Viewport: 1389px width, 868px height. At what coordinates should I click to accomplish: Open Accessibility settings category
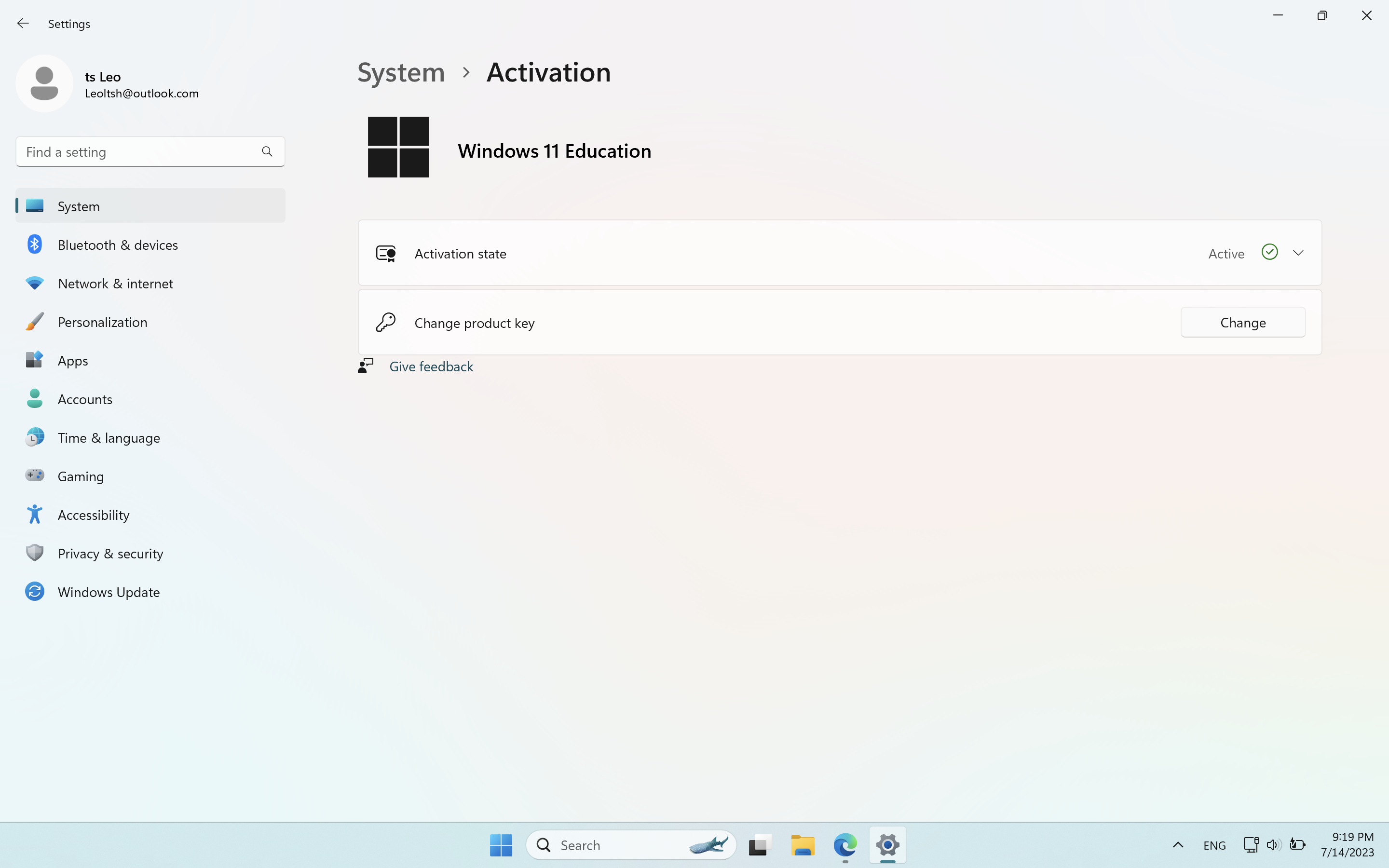pyautogui.click(x=94, y=515)
